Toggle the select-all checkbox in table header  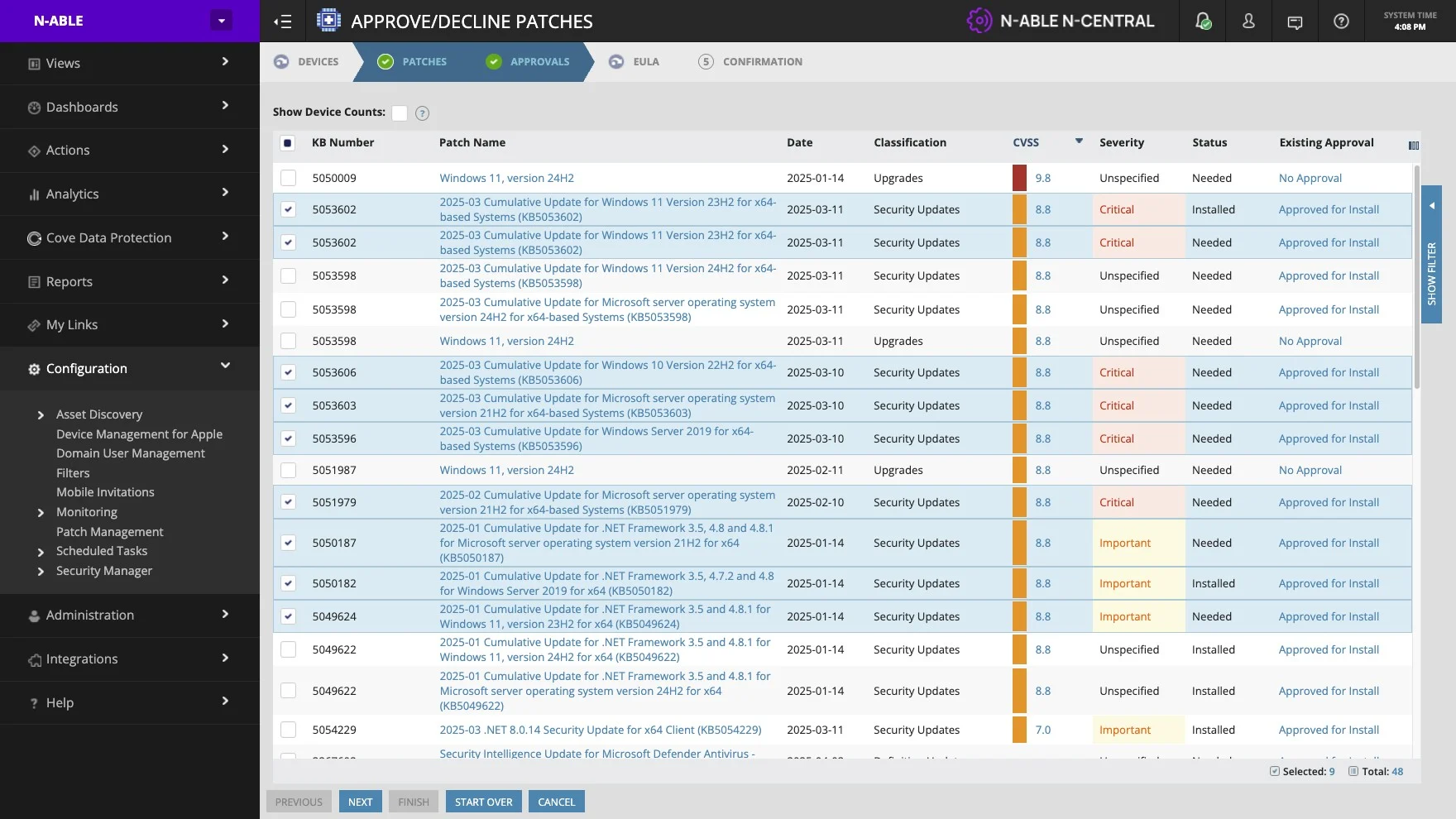pyautogui.click(x=287, y=143)
